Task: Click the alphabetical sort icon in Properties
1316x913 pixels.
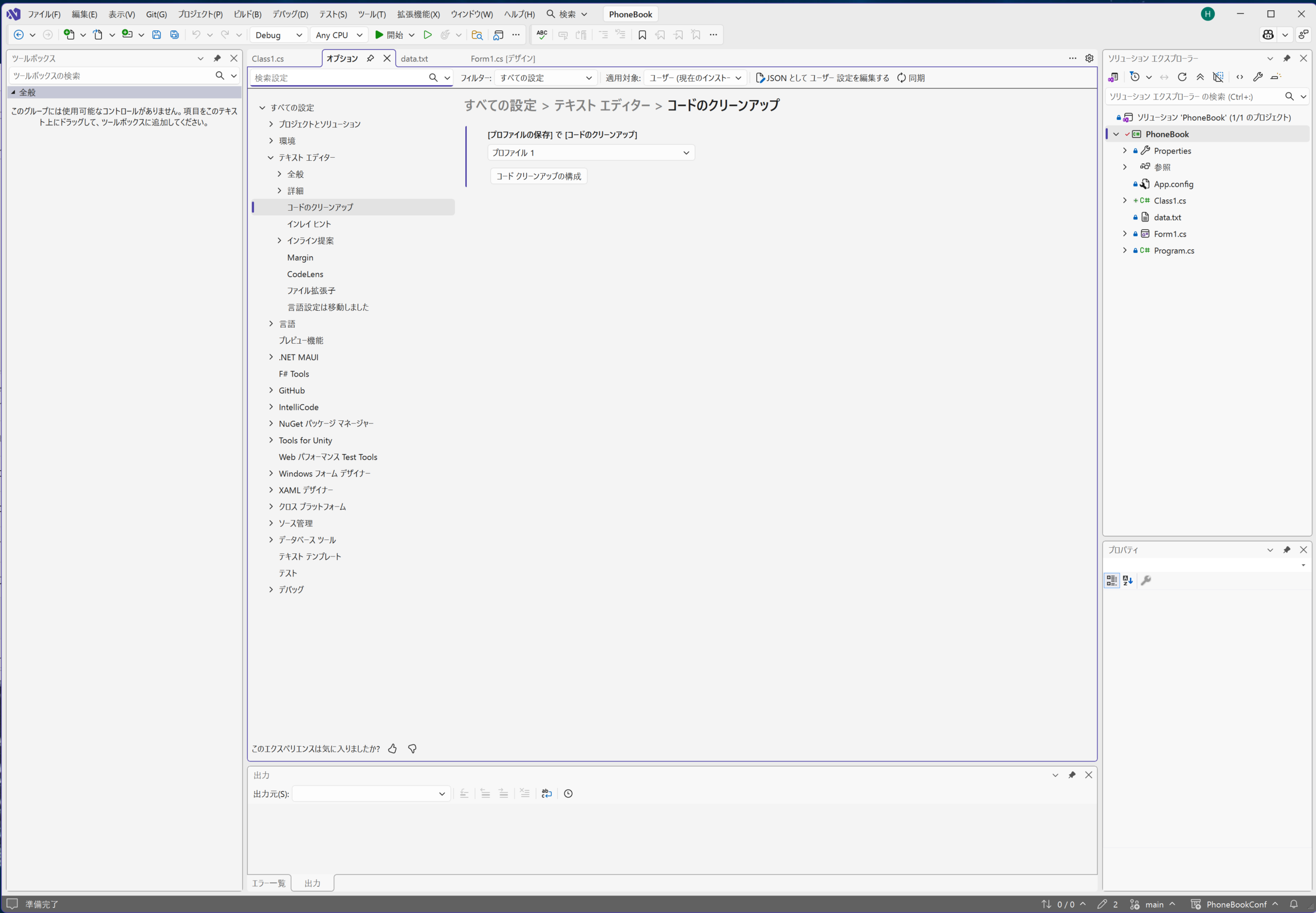Action: (1128, 581)
